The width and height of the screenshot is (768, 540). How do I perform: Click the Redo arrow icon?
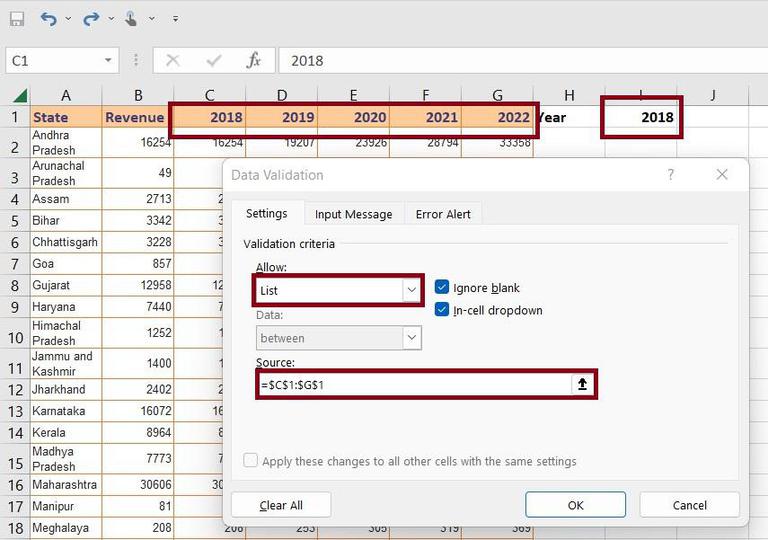pos(91,19)
